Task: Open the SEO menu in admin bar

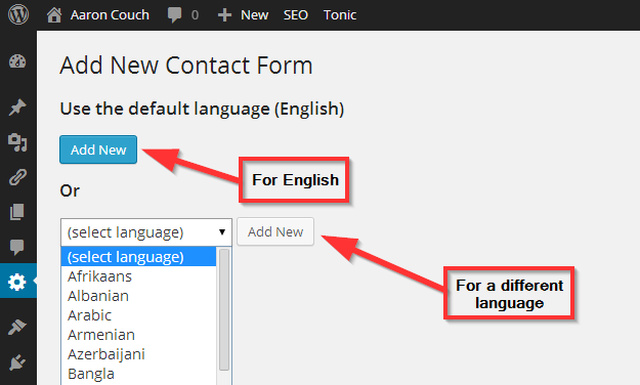Action: [x=296, y=15]
